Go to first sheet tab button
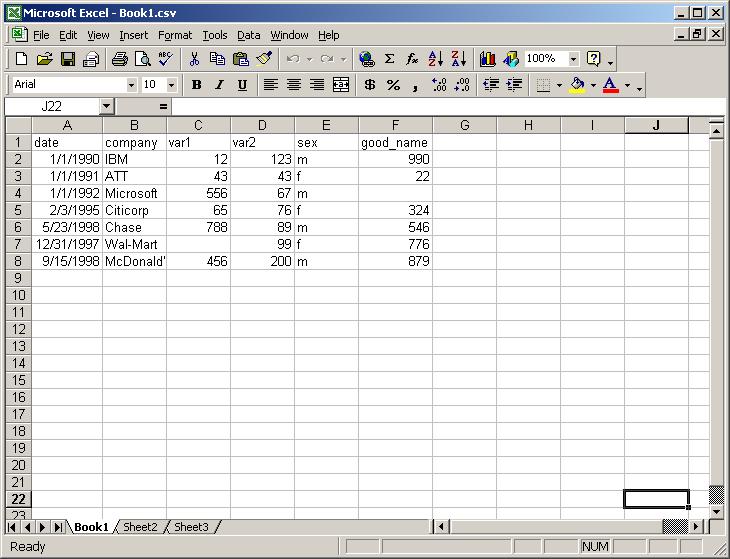This screenshot has height=559, width=730. coord(12,527)
